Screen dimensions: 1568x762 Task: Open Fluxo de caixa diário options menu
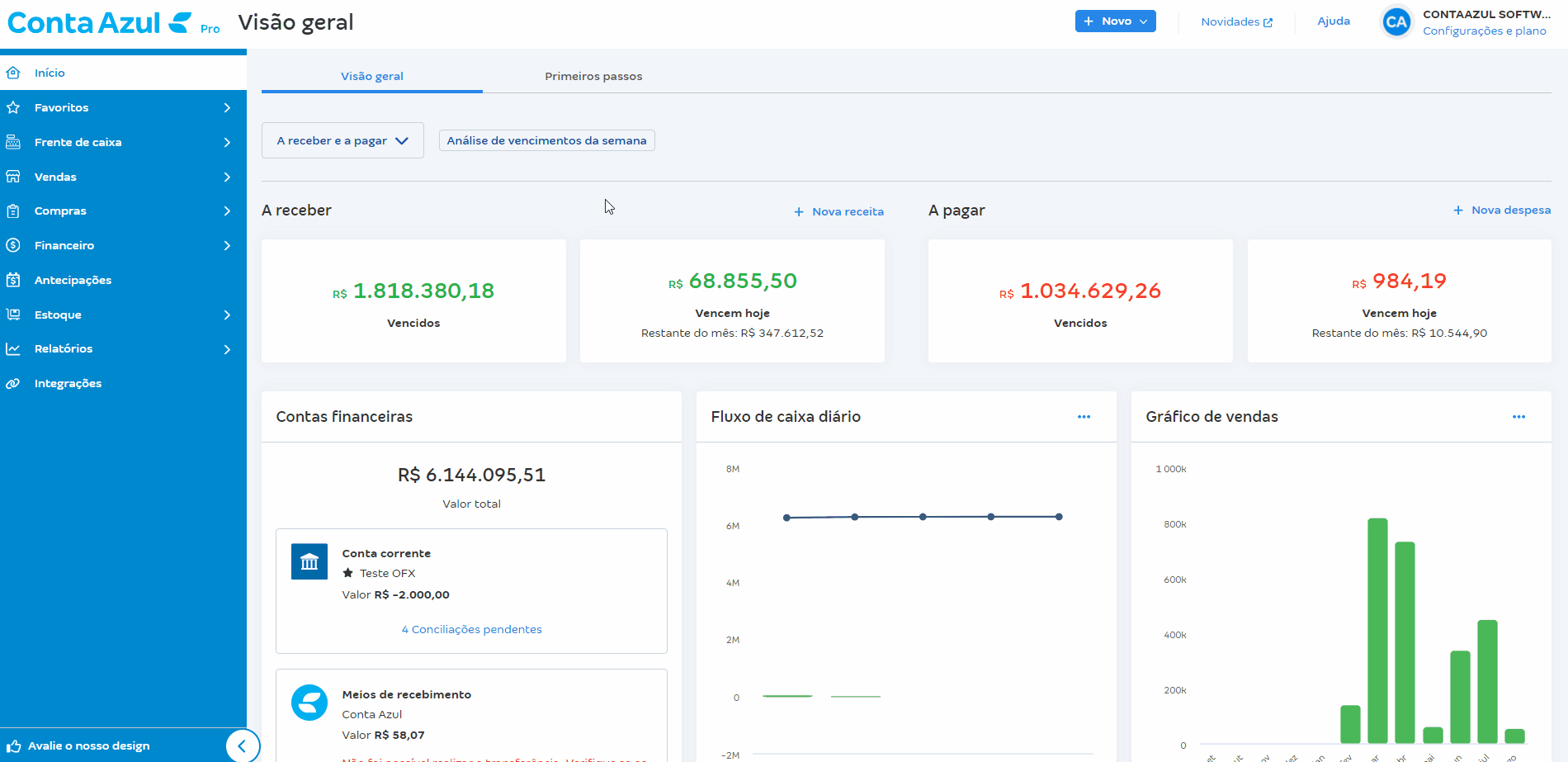(x=1084, y=417)
